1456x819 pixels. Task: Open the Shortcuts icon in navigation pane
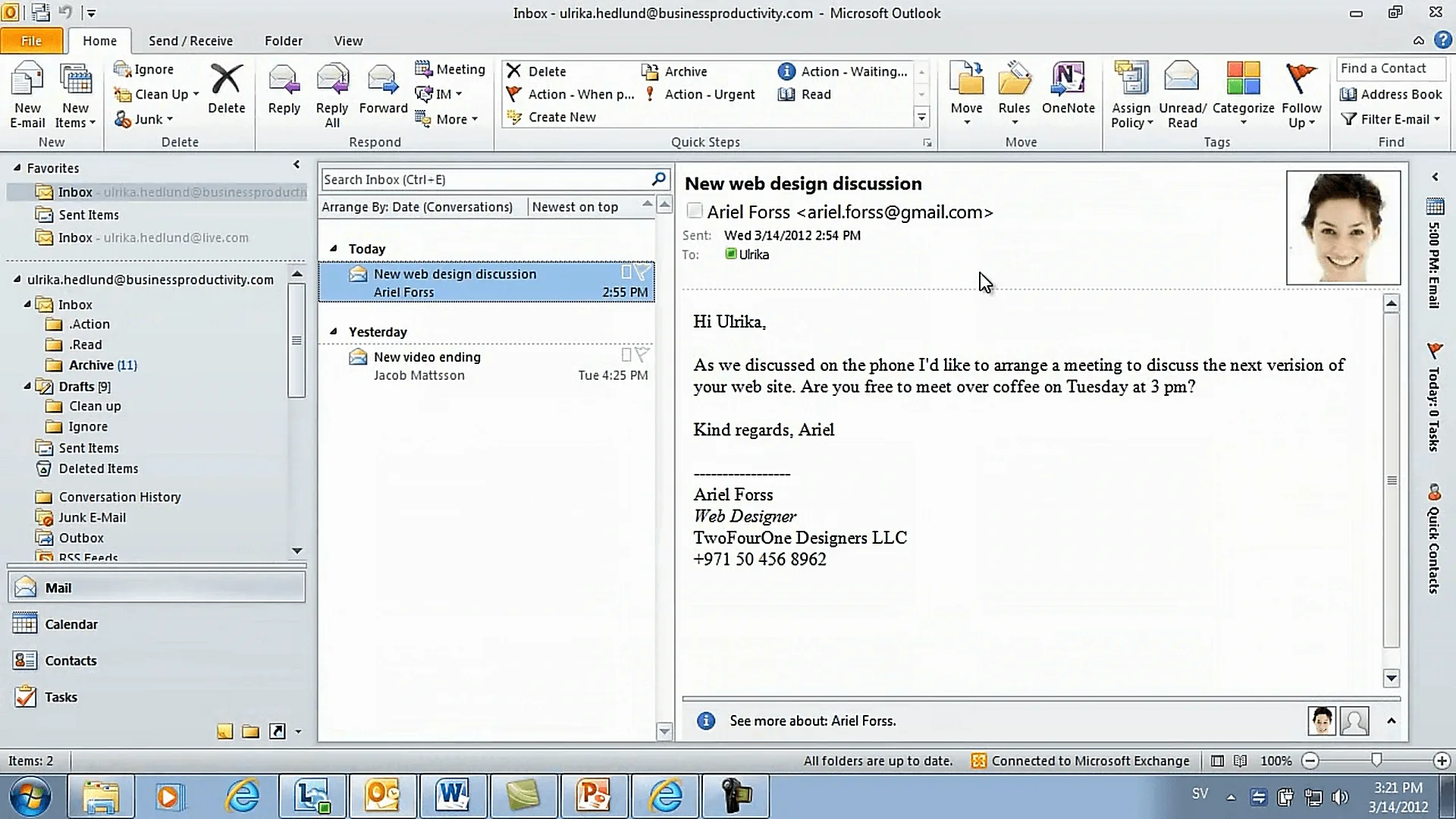[x=278, y=732]
